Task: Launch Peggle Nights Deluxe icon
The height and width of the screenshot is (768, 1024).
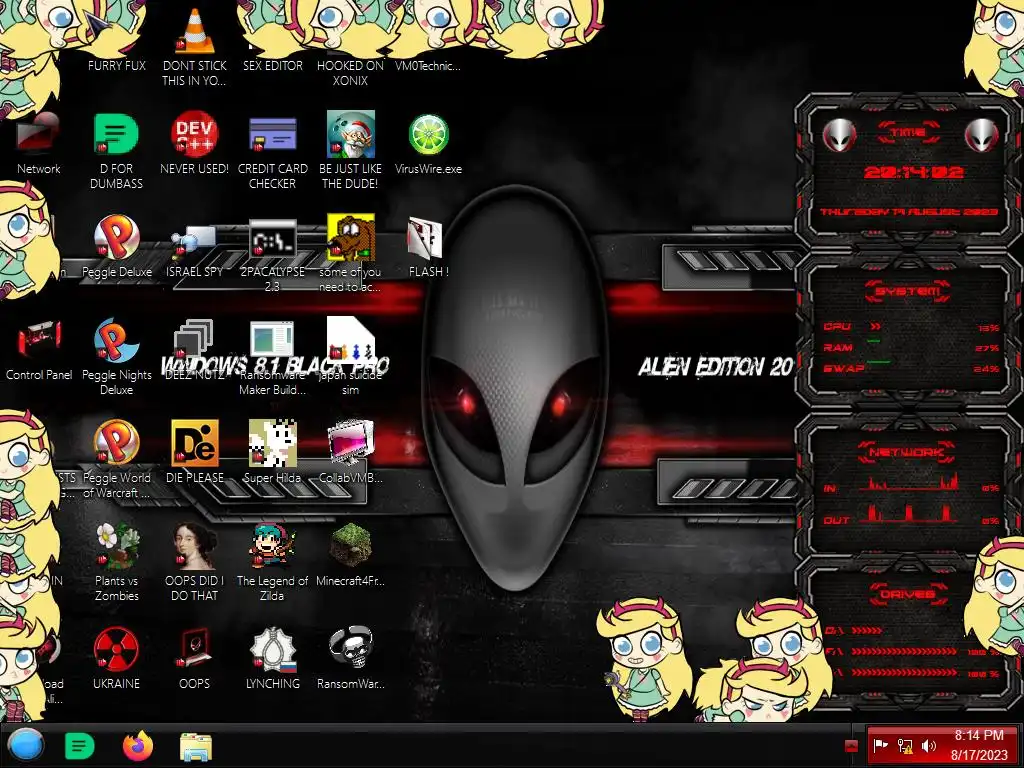Action: pyautogui.click(x=116, y=358)
